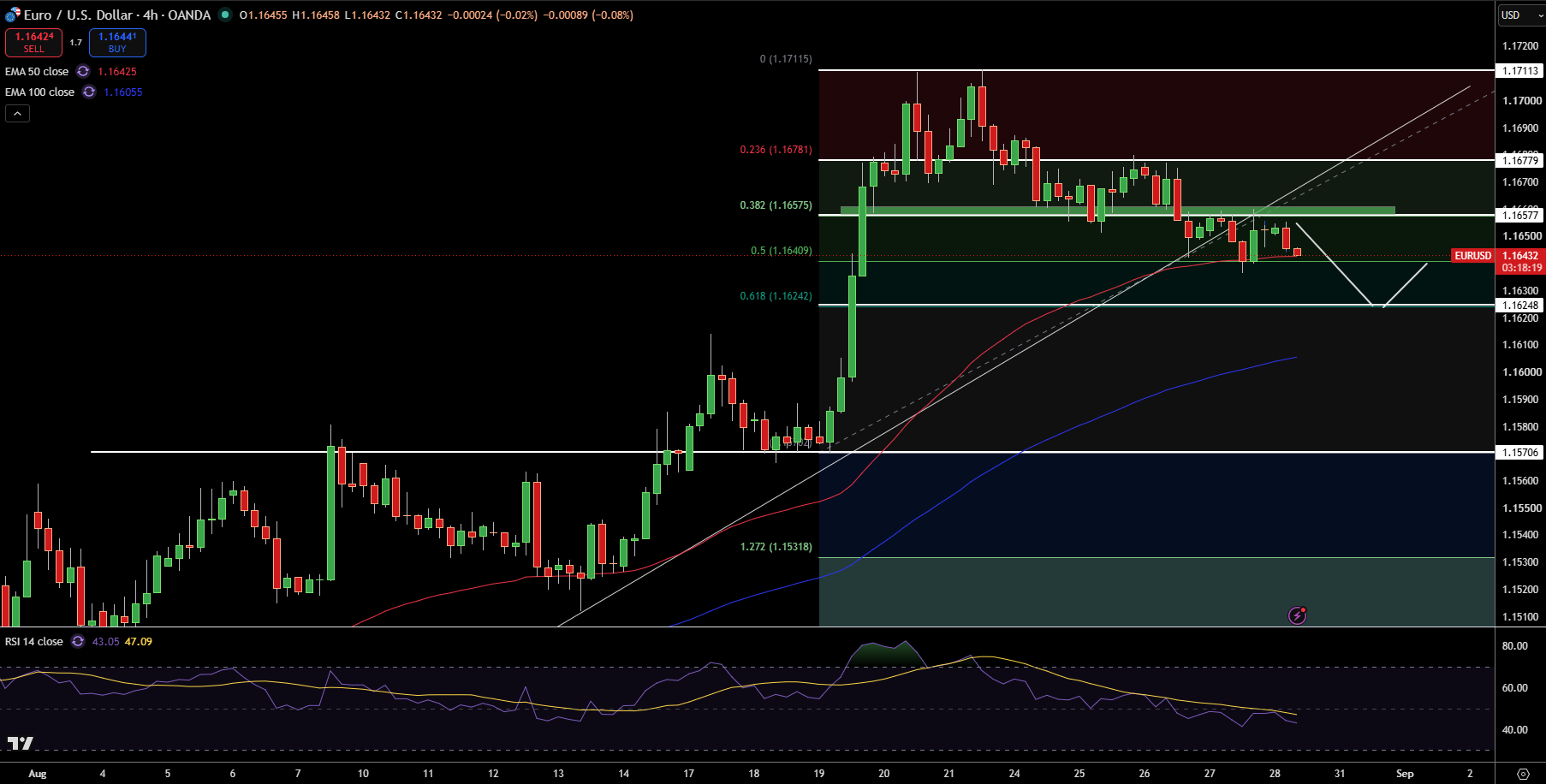Image resolution: width=1546 pixels, height=784 pixels.
Task: Click the EURUSD price label tag
Action: (1472, 256)
